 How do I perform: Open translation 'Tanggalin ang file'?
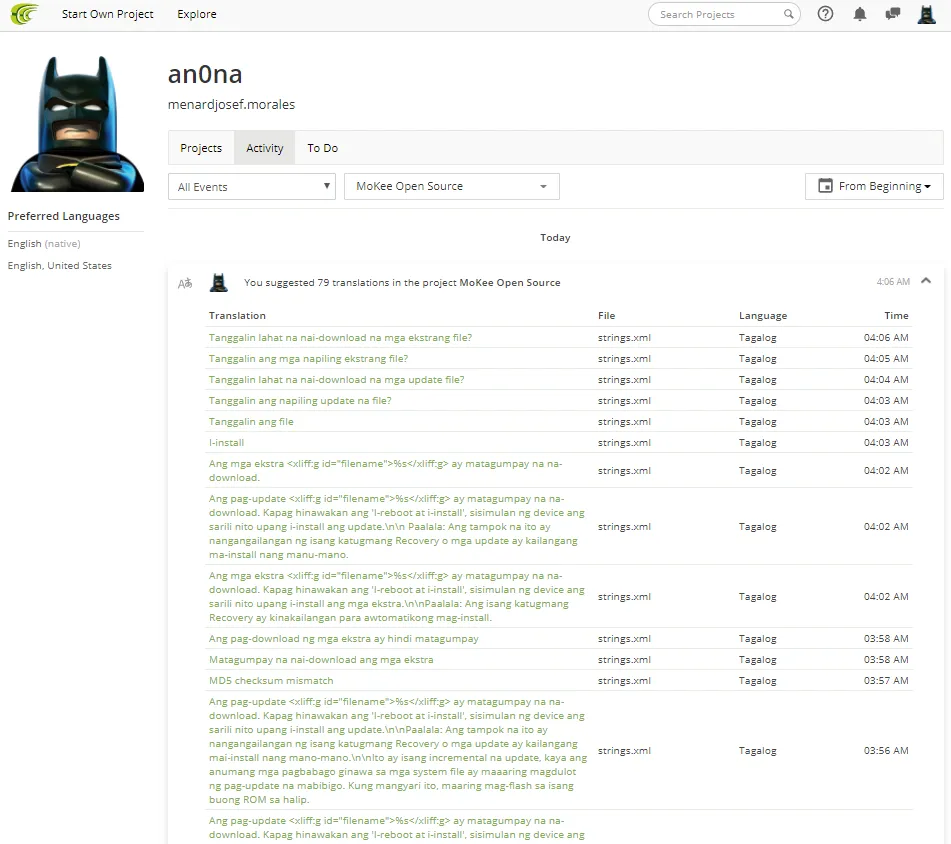251,422
